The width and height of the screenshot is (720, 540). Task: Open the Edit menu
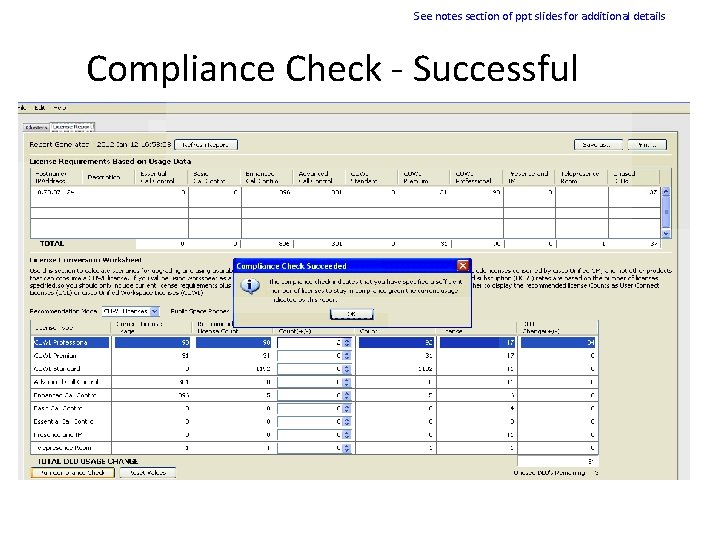pyautogui.click(x=40, y=108)
